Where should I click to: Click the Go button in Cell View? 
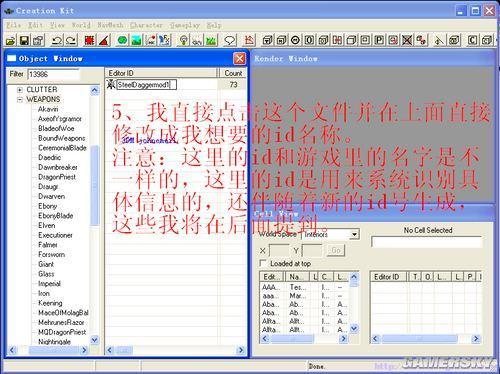coord(336,250)
